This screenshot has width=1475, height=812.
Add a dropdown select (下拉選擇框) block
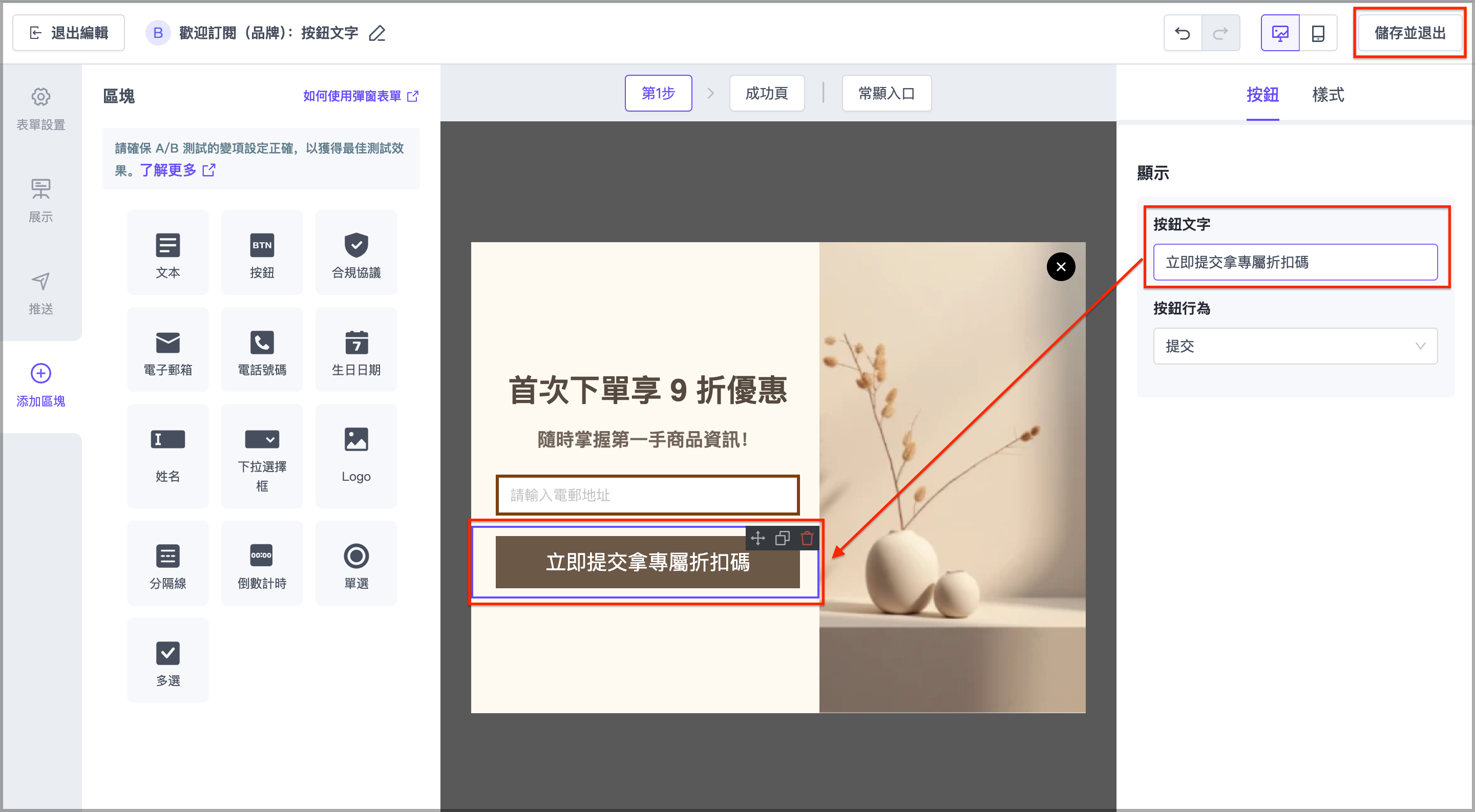pos(262,456)
